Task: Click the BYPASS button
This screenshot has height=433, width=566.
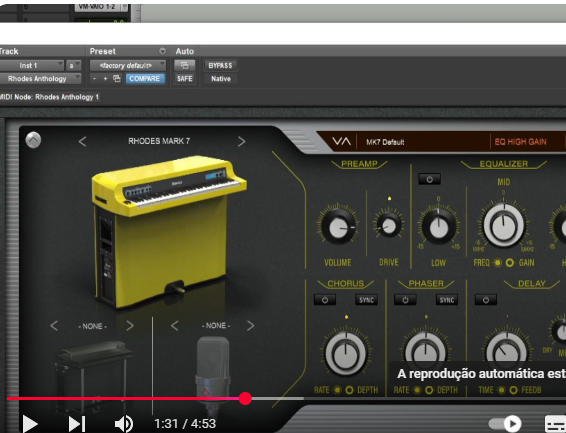Action: 220,66
